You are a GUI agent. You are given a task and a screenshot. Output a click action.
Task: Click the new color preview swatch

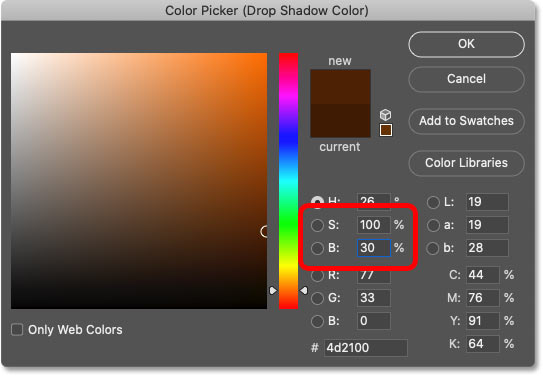tap(340, 87)
